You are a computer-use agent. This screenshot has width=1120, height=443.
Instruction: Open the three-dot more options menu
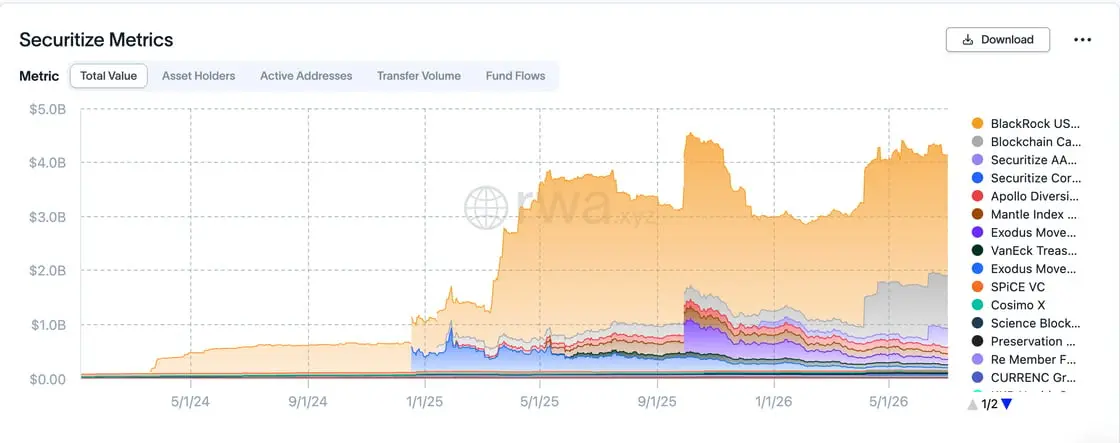click(x=1082, y=40)
